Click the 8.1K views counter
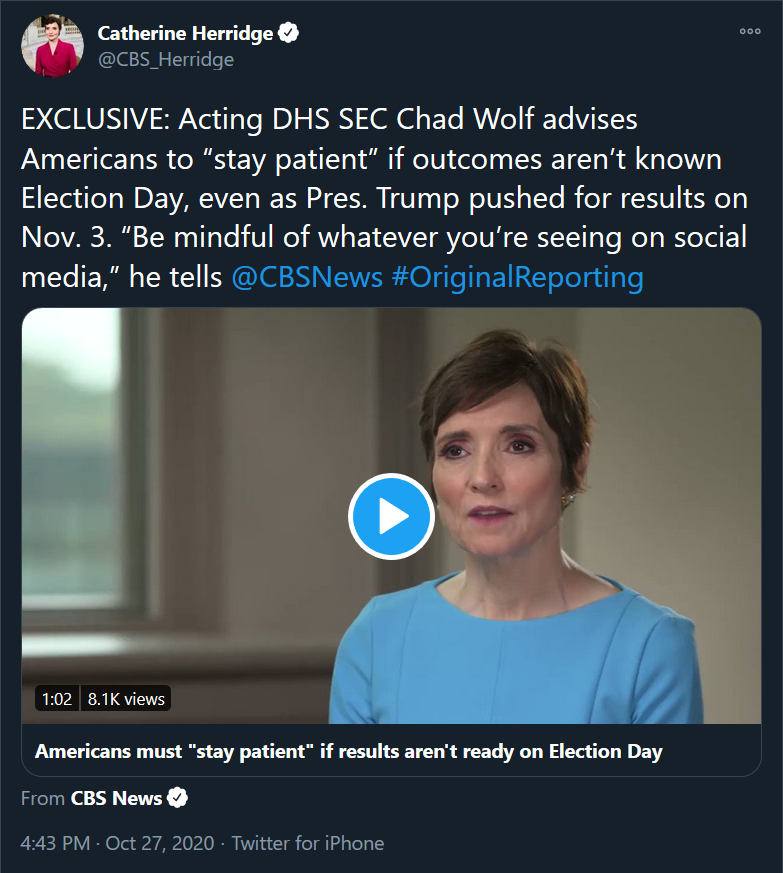Viewport: 783px width, 873px height. click(126, 699)
